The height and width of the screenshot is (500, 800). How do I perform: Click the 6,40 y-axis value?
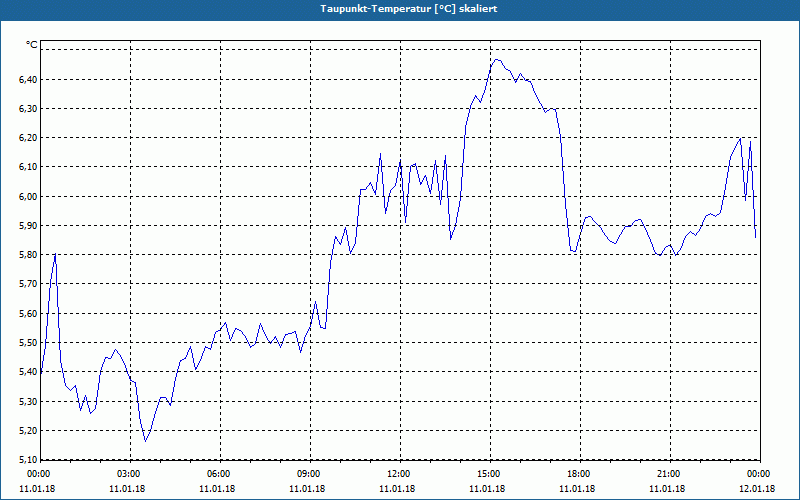pyautogui.click(x=29, y=80)
